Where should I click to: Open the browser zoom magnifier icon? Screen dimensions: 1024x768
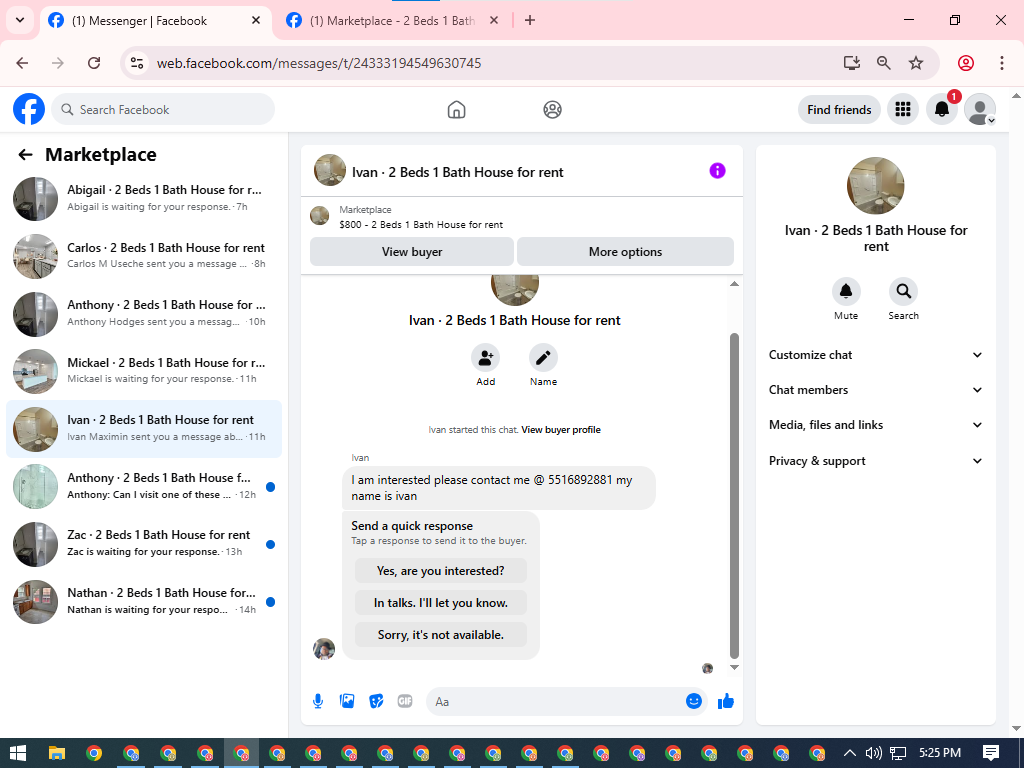(884, 63)
